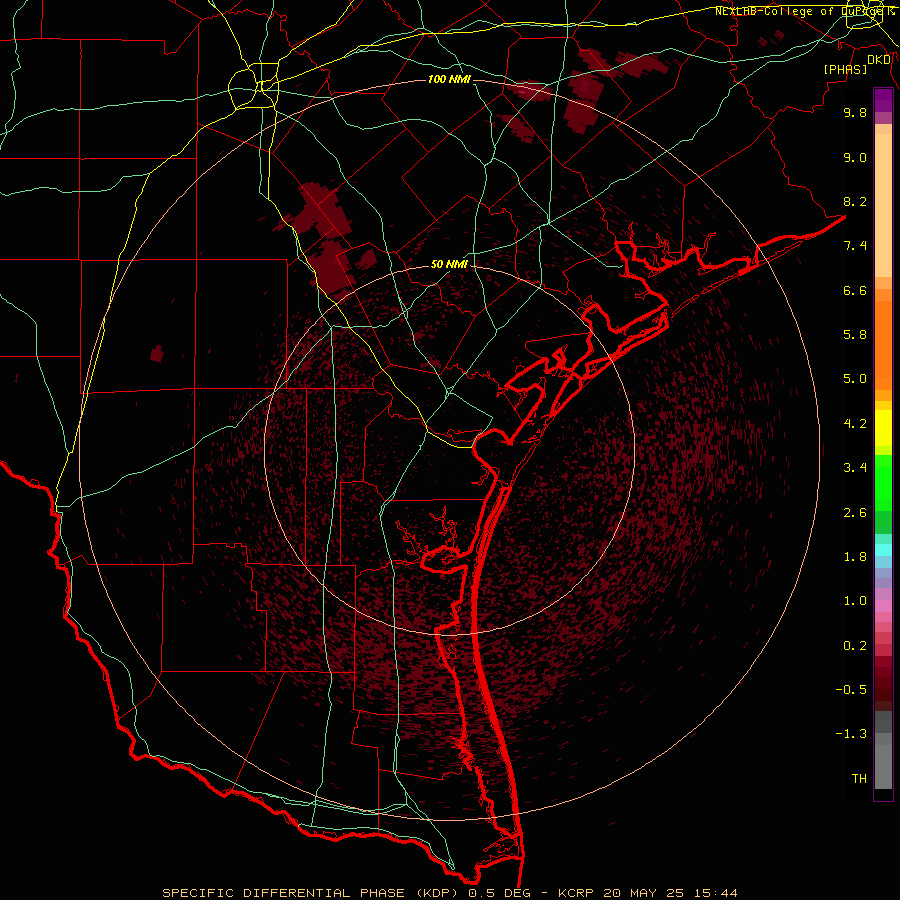
Task: Select the -0.5 scale label
Action: click(851, 690)
